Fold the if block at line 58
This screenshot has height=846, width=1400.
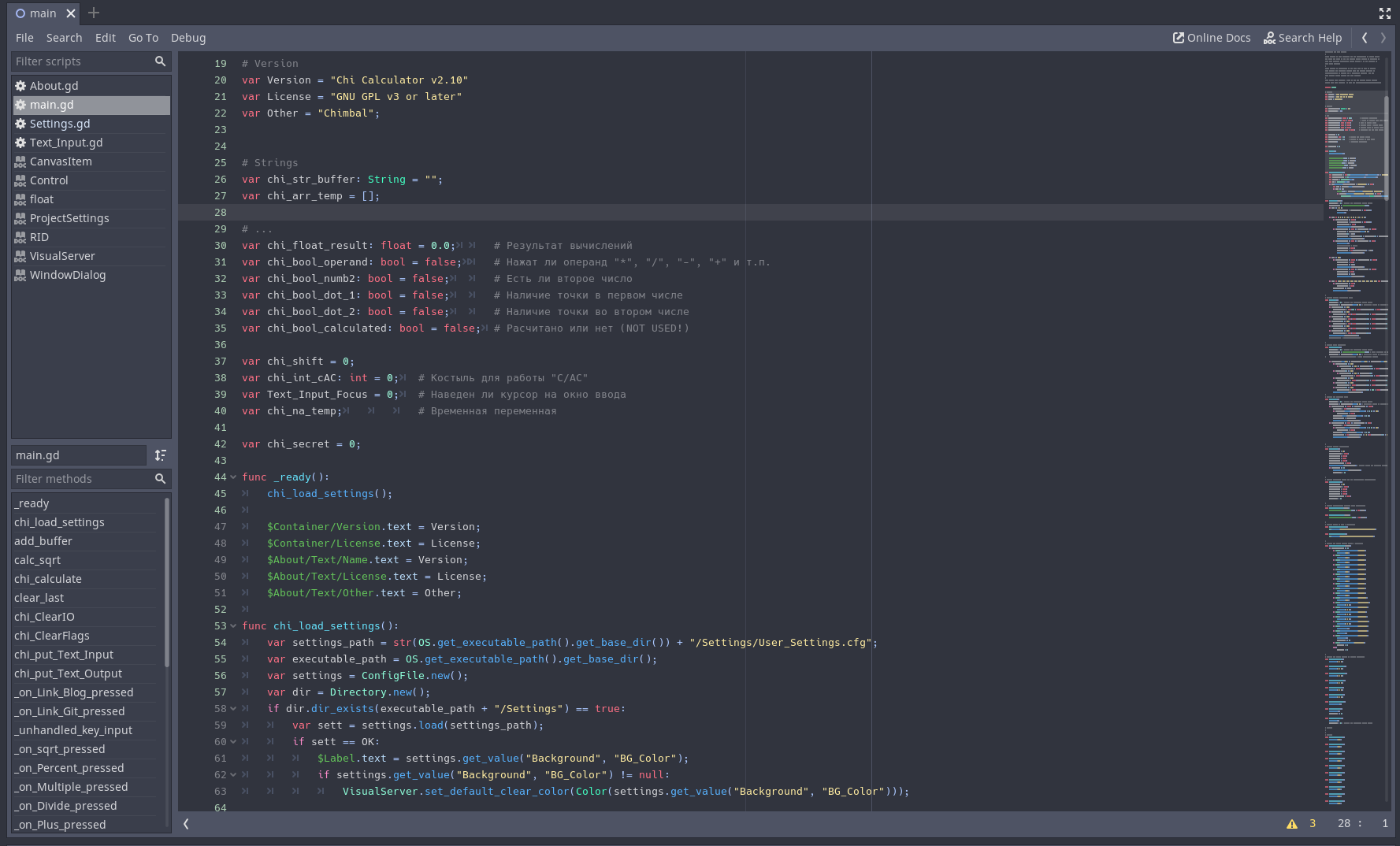(233, 709)
